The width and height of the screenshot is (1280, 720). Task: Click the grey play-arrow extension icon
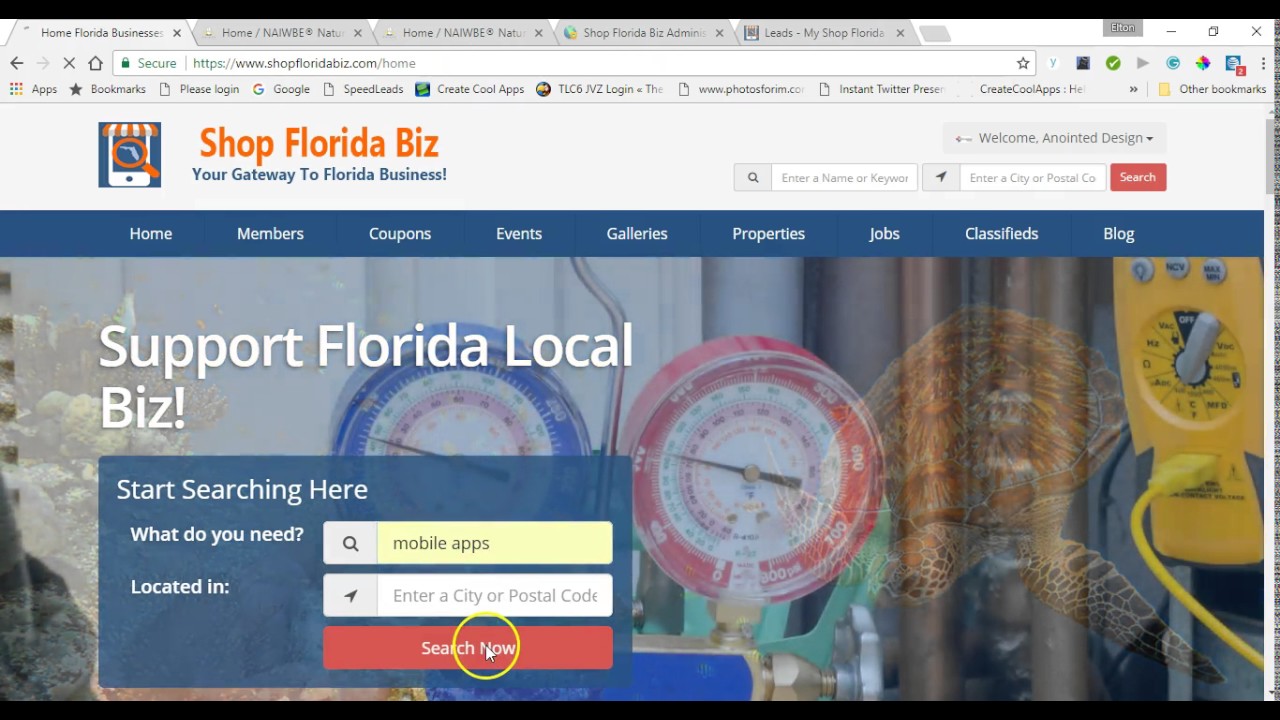1143,63
